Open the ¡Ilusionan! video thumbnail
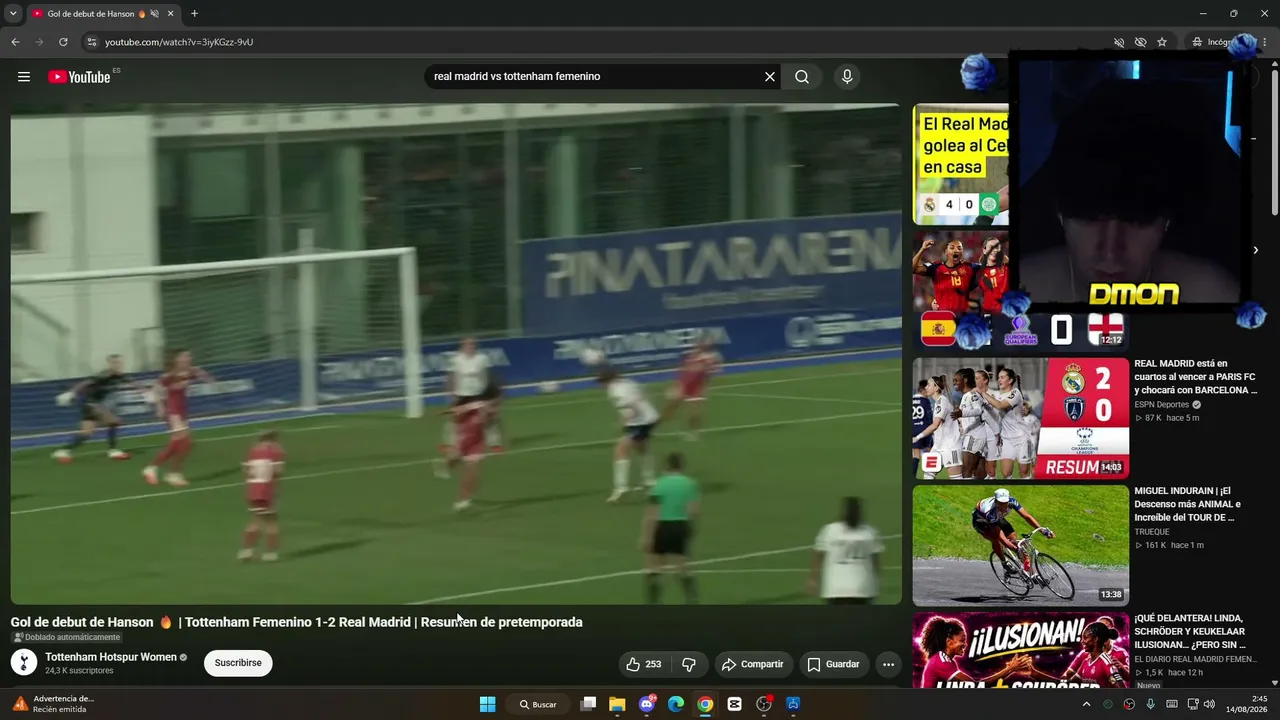Viewport: 1280px width, 720px height. coord(1020,650)
